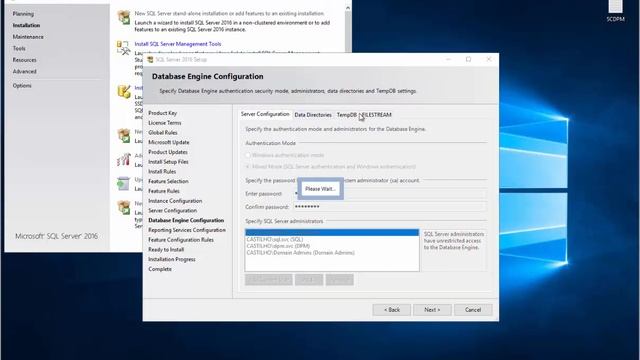
Task: Click the Global Rules setup step
Action: [x=163, y=133]
